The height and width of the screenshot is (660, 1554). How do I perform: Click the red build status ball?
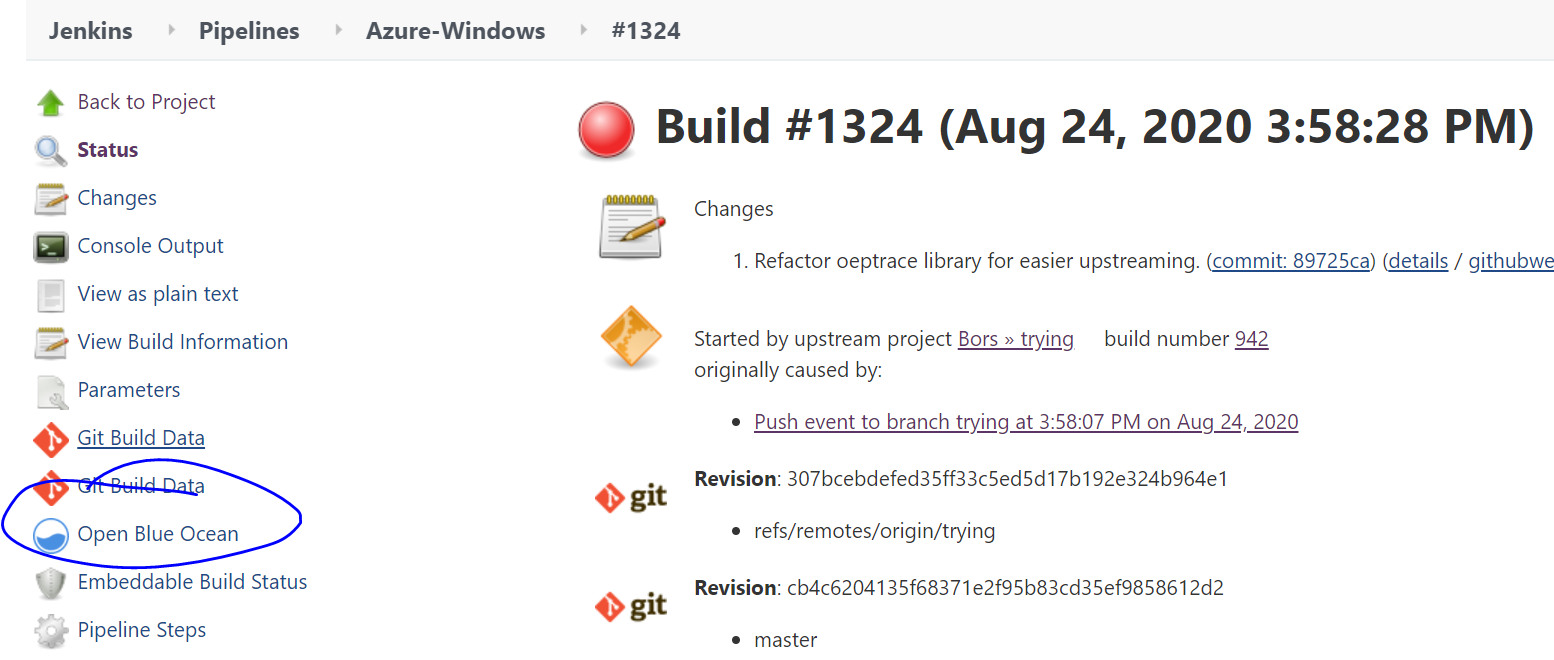coord(605,128)
